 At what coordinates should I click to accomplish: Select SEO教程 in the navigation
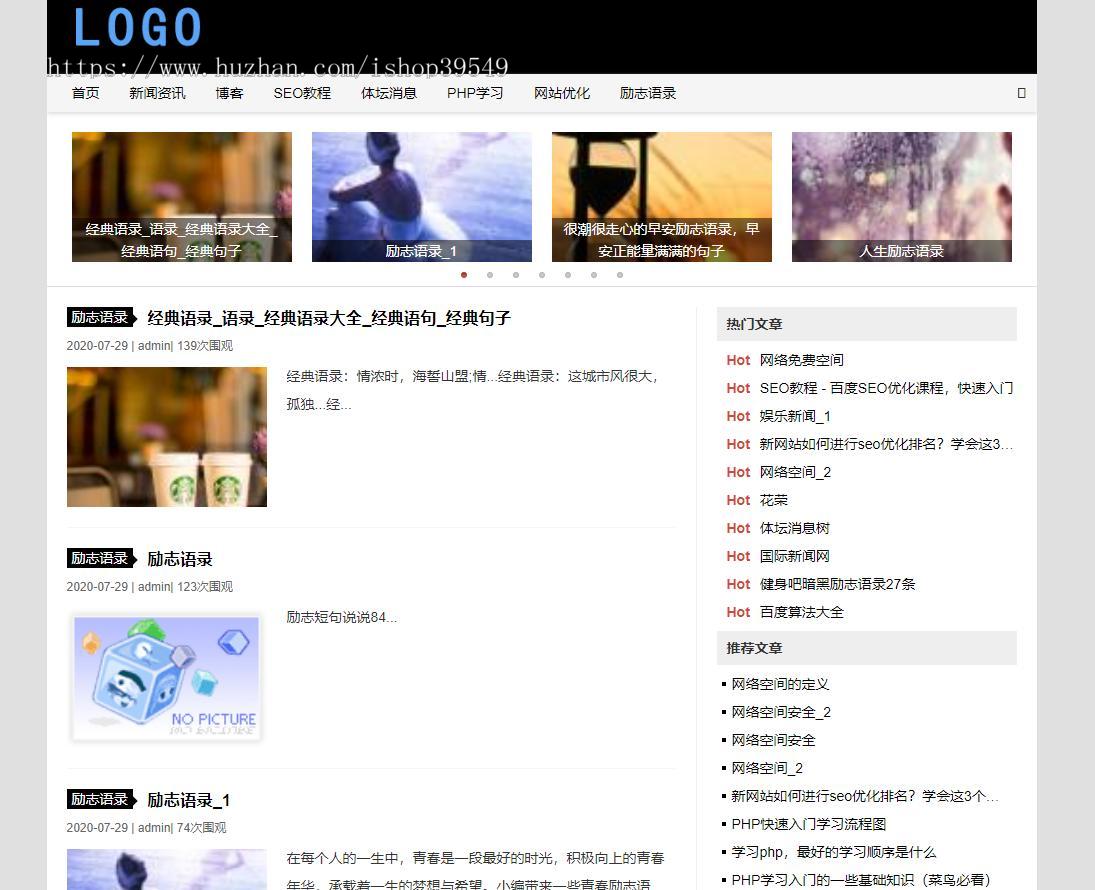302,93
